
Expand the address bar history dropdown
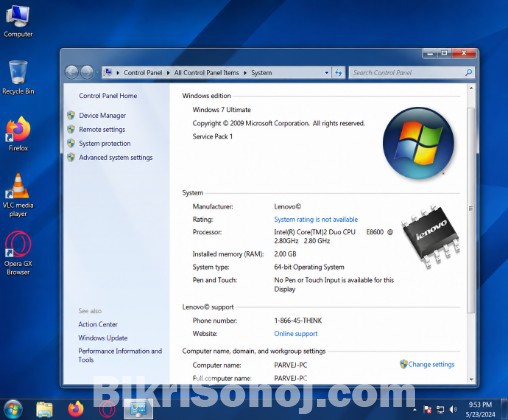click(x=326, y=73)
